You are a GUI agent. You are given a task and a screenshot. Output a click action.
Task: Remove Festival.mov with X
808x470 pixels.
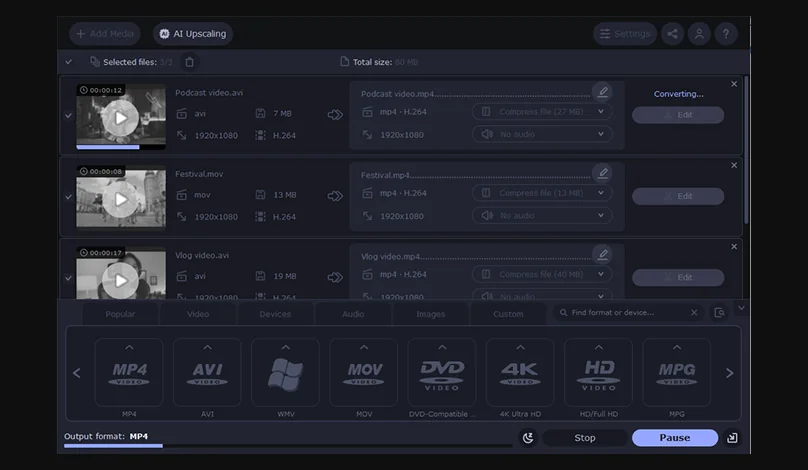point(734,165)
